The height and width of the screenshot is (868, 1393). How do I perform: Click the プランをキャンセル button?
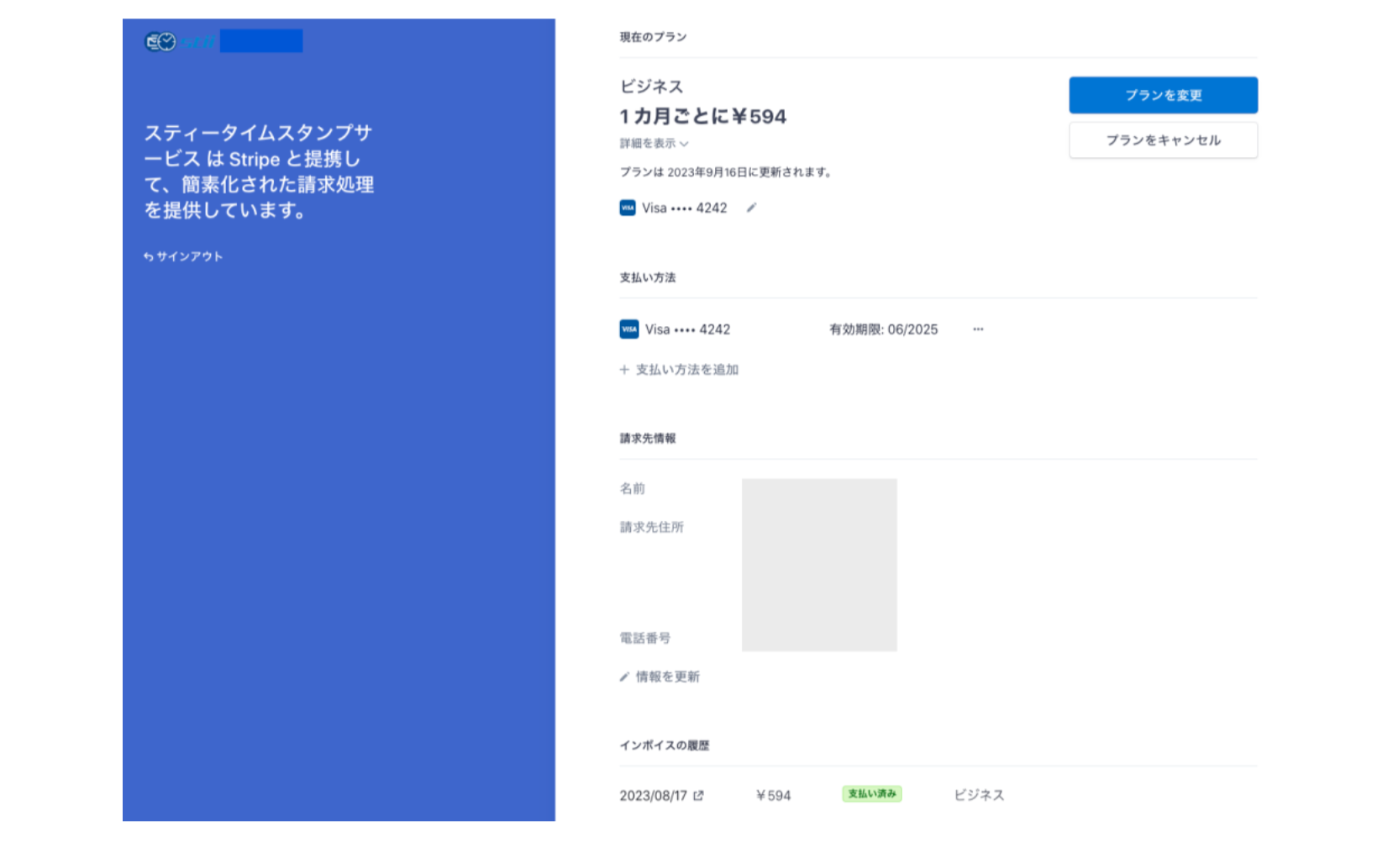pos(1162,140)
